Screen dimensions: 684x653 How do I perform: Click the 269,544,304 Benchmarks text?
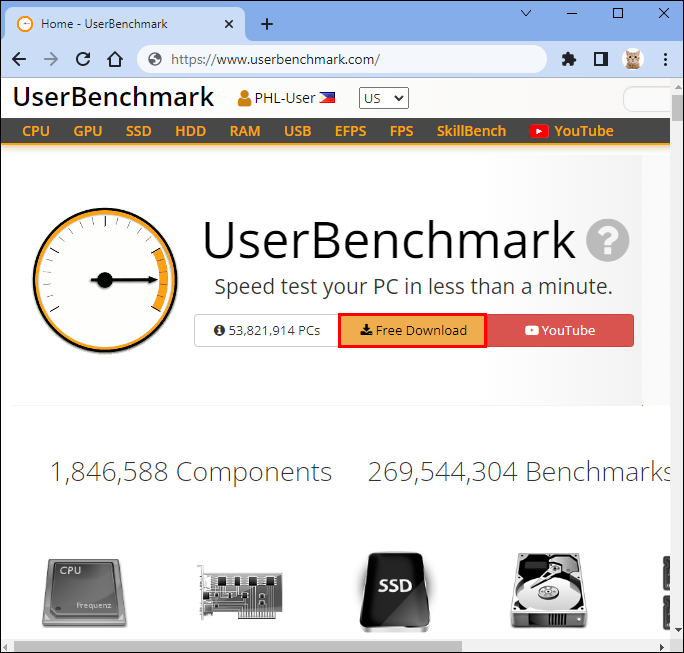(x=519, y=472)
